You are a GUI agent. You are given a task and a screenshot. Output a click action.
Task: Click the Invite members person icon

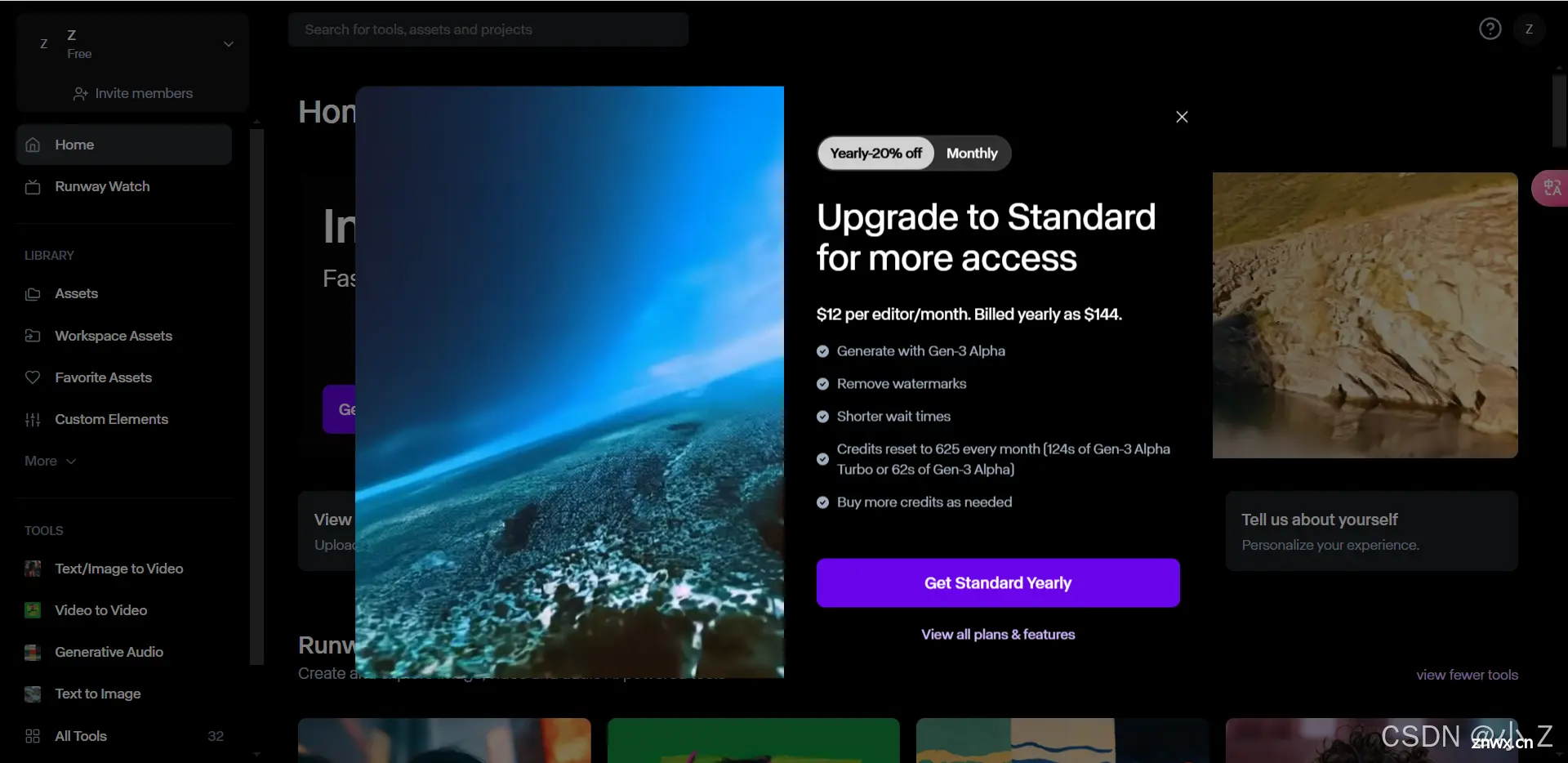click(80, 94)
